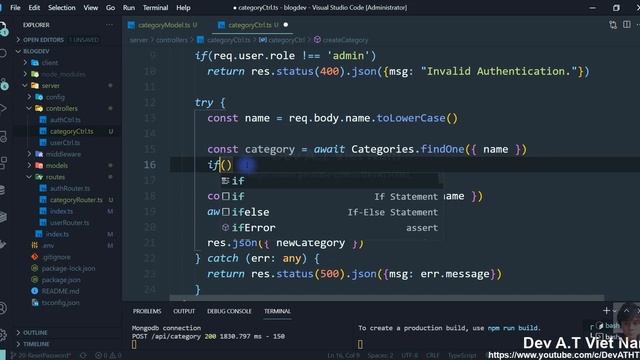The image size is (640, 360).
Task: Open package.json in explorer
Action: pos(61,280)
